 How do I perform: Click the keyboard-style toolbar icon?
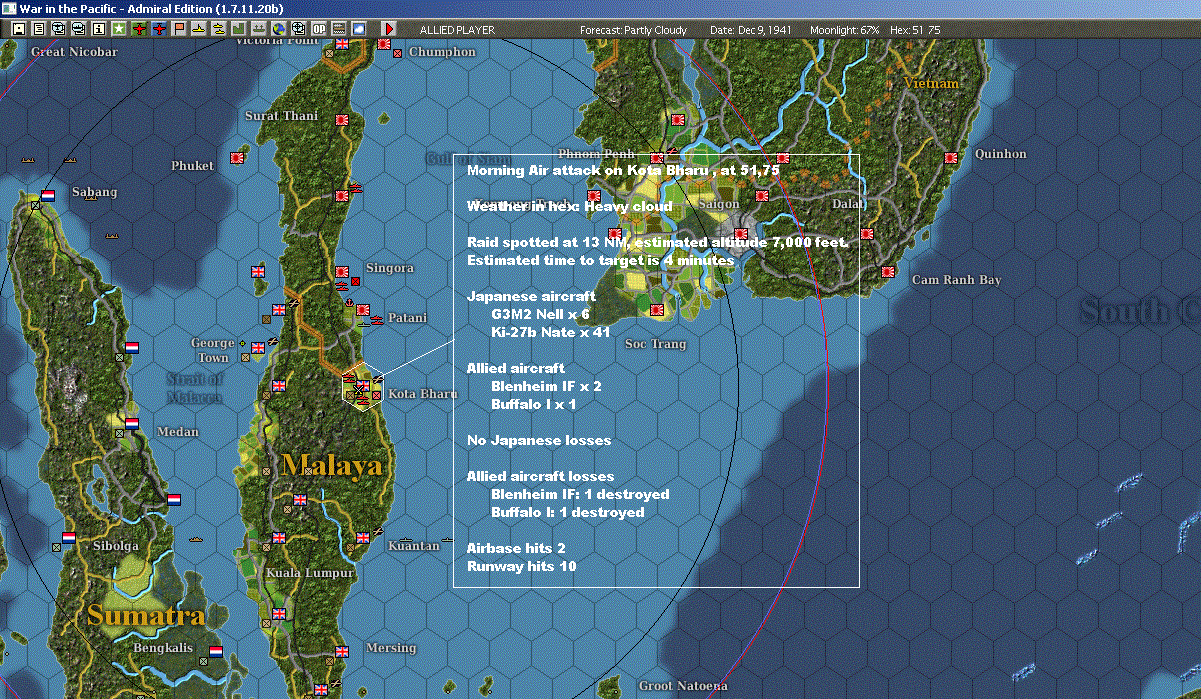point(339,29)
